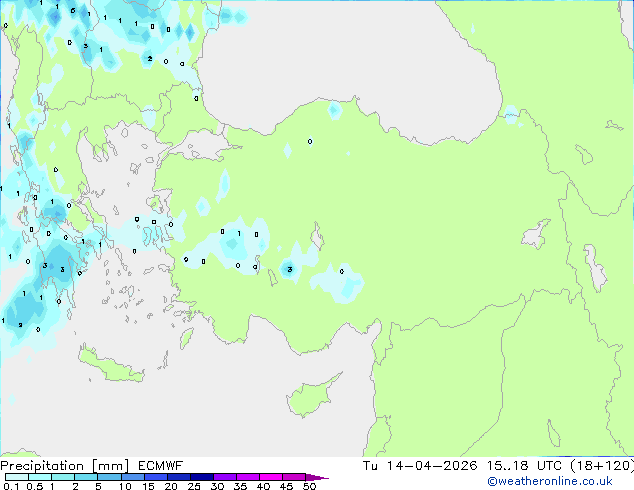Screen dimensions: 634x490
Task: Click the island of Crete on the map
Action: pos(109,365)
